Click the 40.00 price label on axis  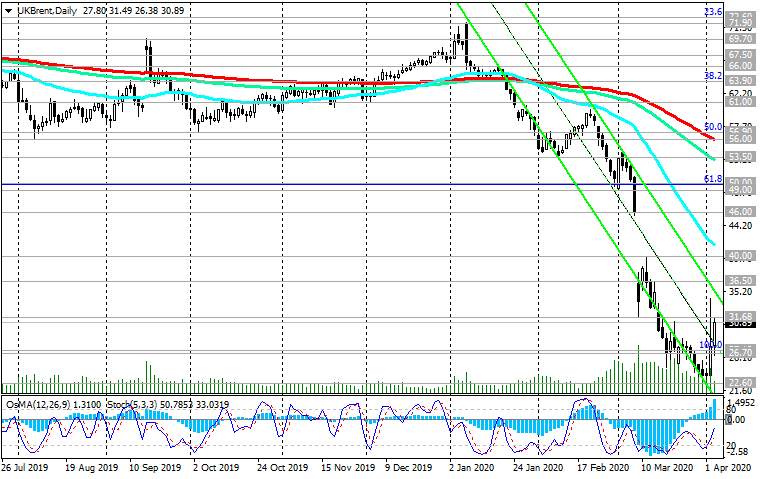click(x=740, y=255)
